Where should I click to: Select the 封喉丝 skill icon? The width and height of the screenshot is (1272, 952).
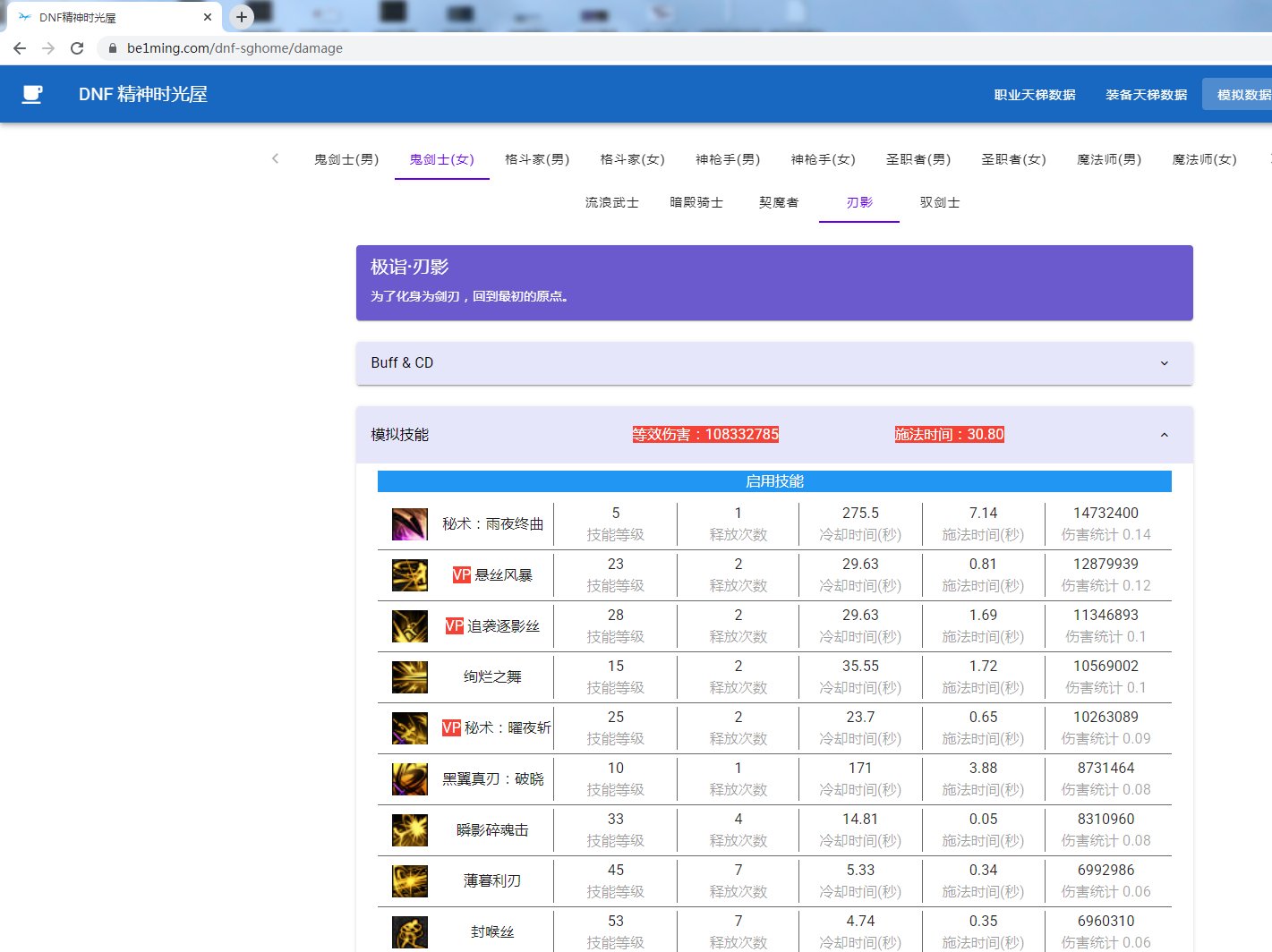pos(409,931)
